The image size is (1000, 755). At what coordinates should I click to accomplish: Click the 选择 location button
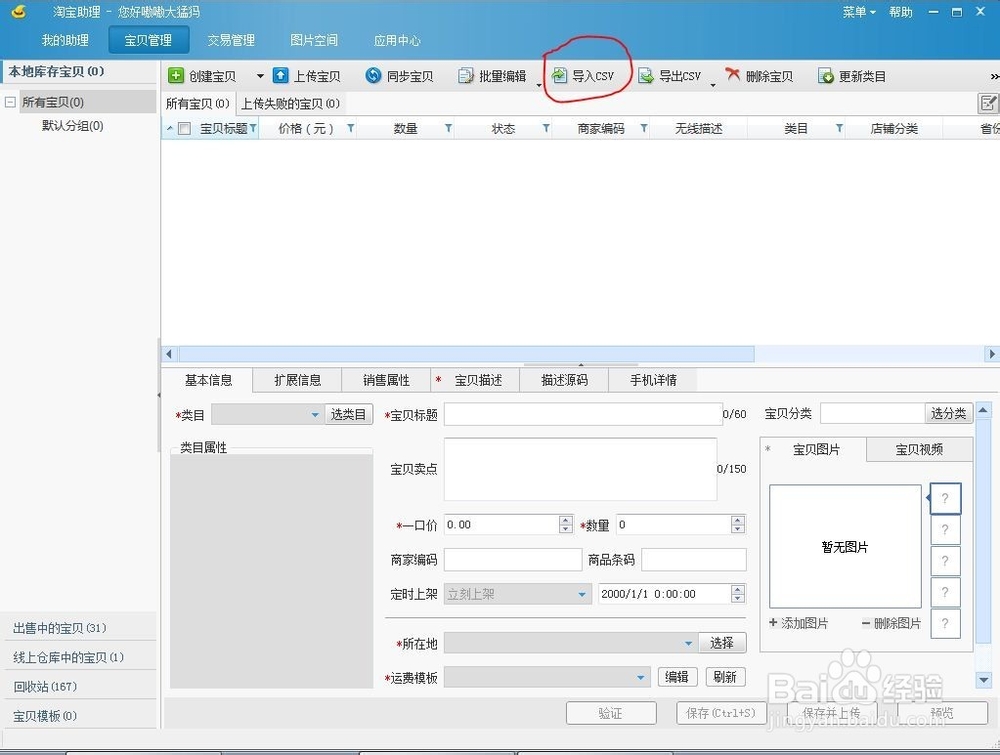pyautogui.click(x=722, y=643)
